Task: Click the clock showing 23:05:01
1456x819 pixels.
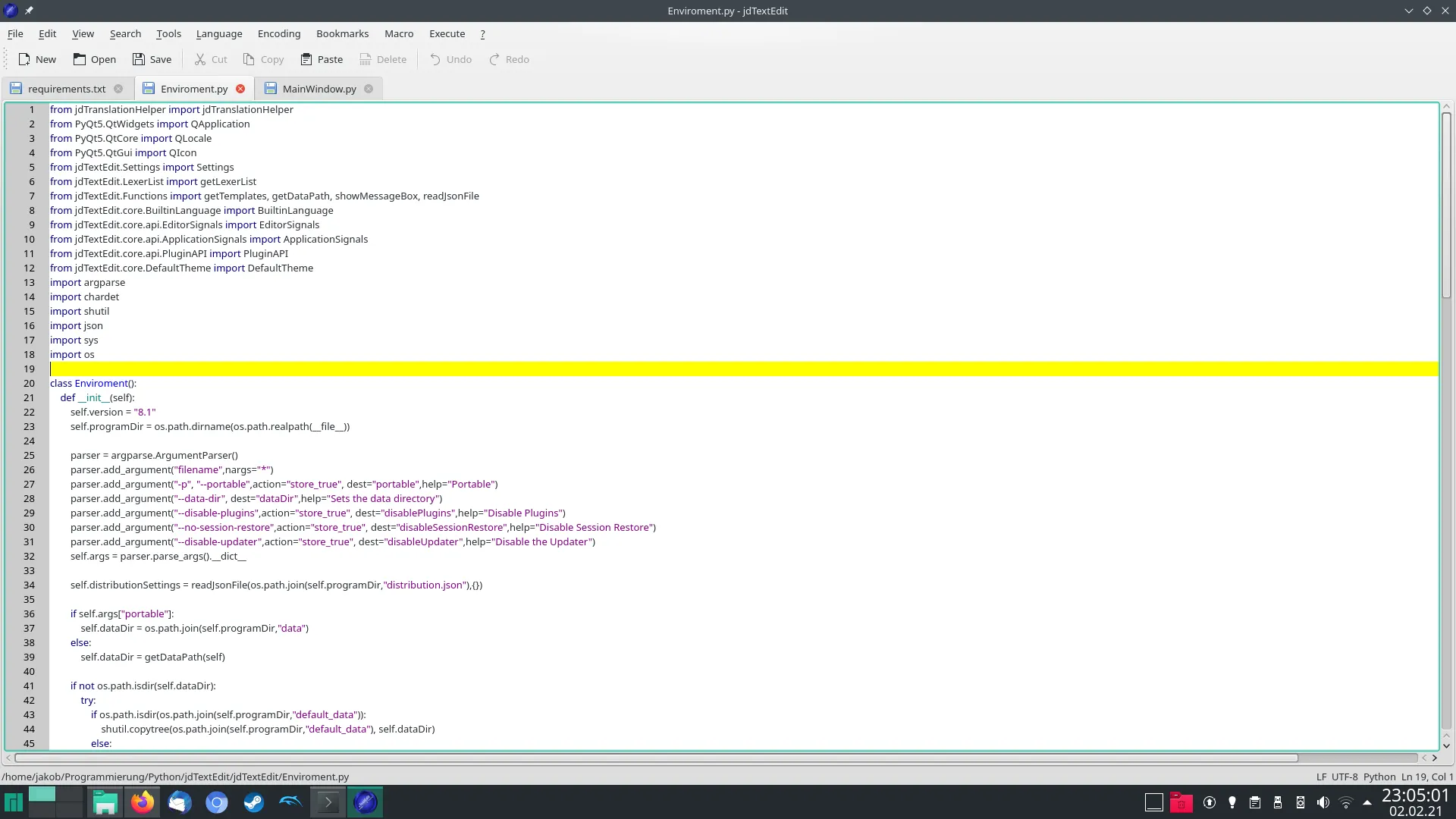Action: (x=1415, y=795)
